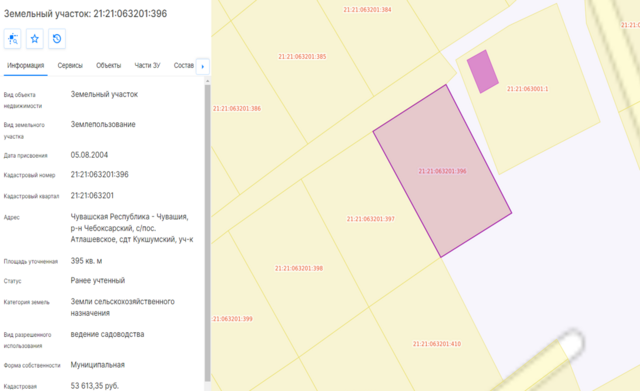Open the Сервисы tab
640x391 pixels.
70,66
